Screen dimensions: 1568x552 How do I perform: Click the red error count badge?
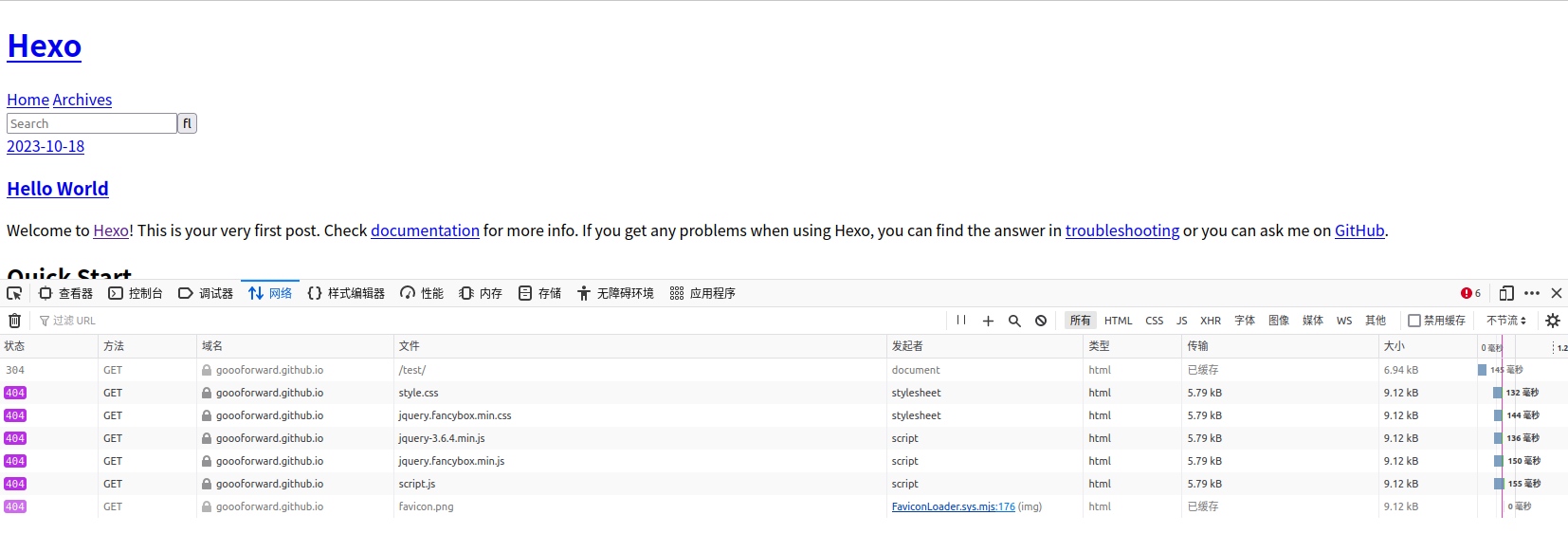click(1471, 293)
